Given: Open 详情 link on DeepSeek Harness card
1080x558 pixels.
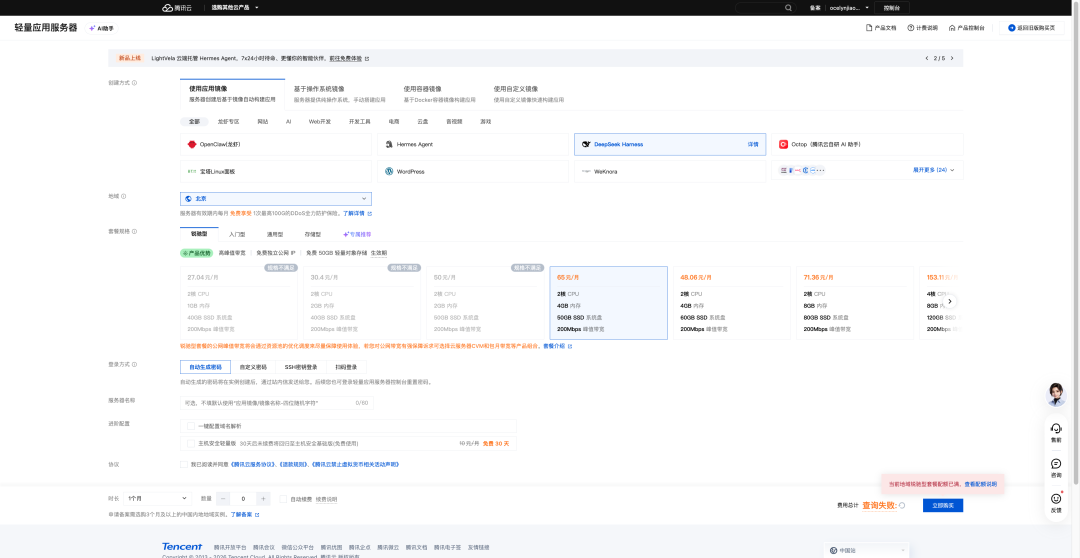Looking at the screenshot, I should [x=753, y=145].
